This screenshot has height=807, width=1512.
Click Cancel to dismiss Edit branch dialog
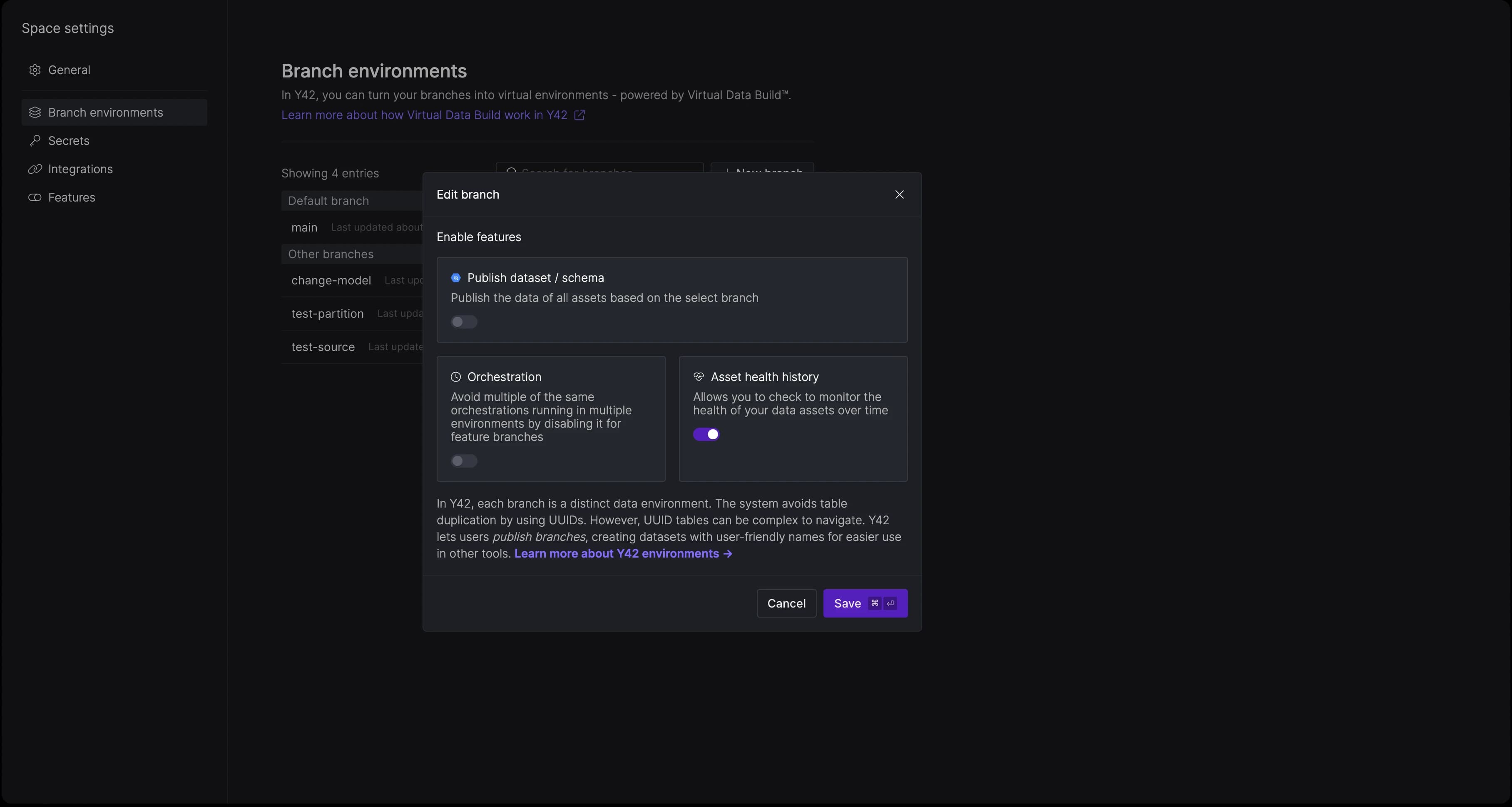[786, 603]
